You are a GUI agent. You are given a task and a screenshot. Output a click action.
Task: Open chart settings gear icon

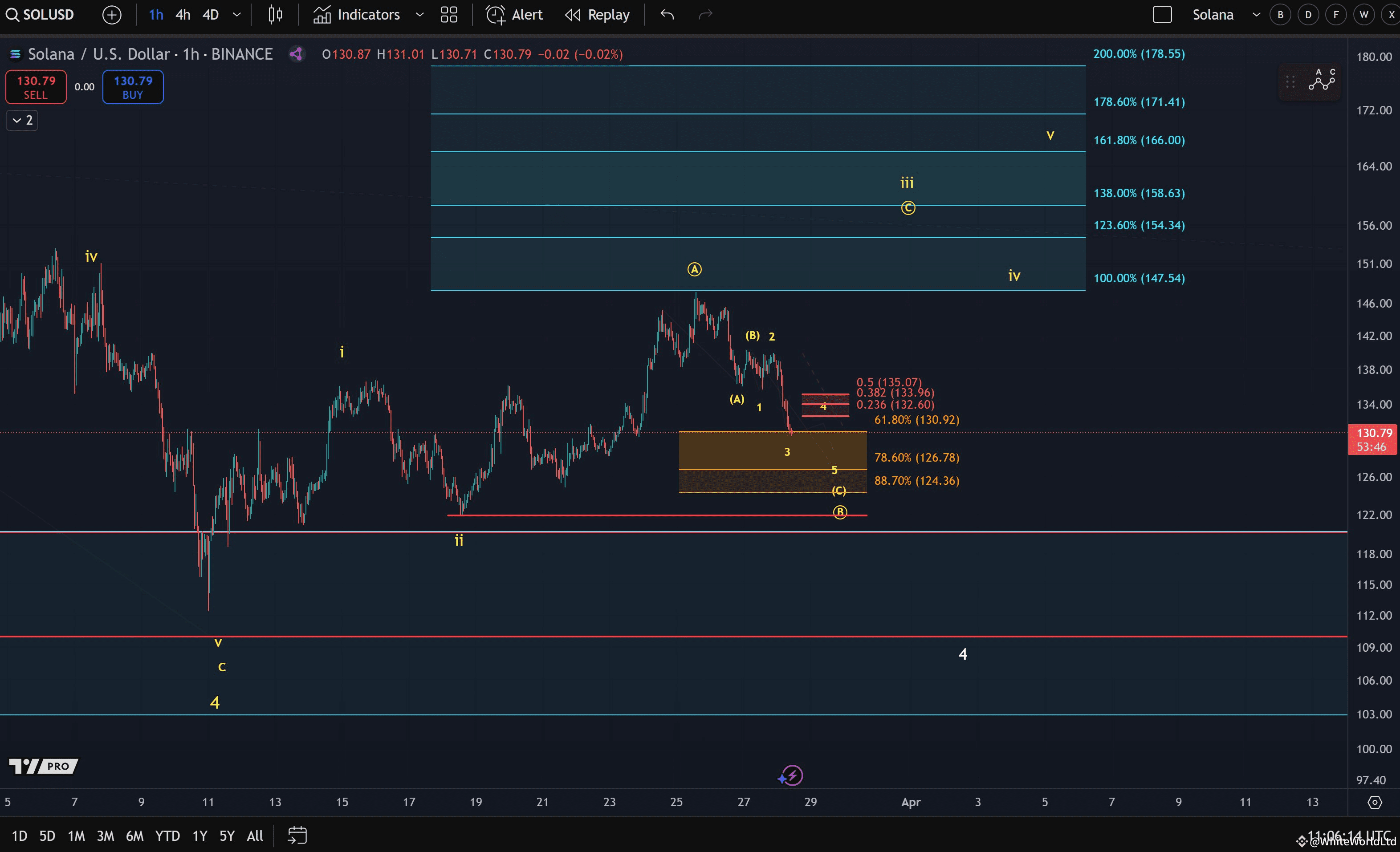1375,802
